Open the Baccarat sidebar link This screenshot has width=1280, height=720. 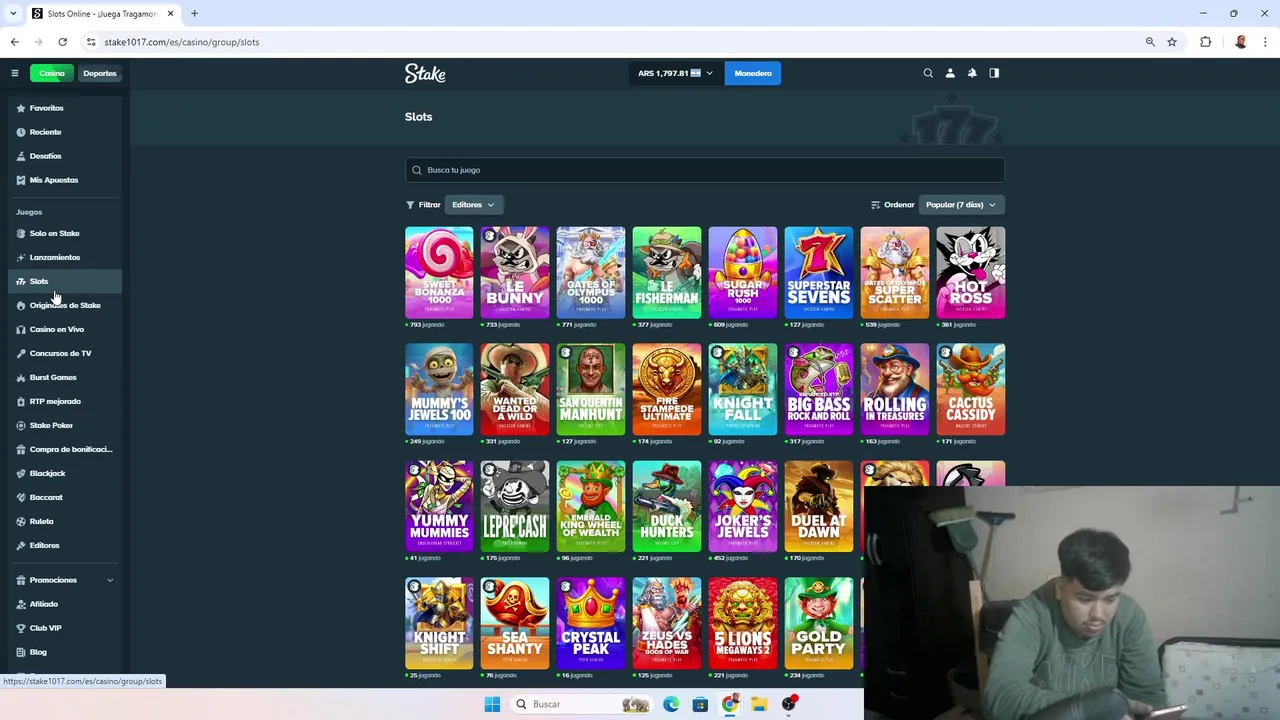pyautogui.click(x=65, y=497)
